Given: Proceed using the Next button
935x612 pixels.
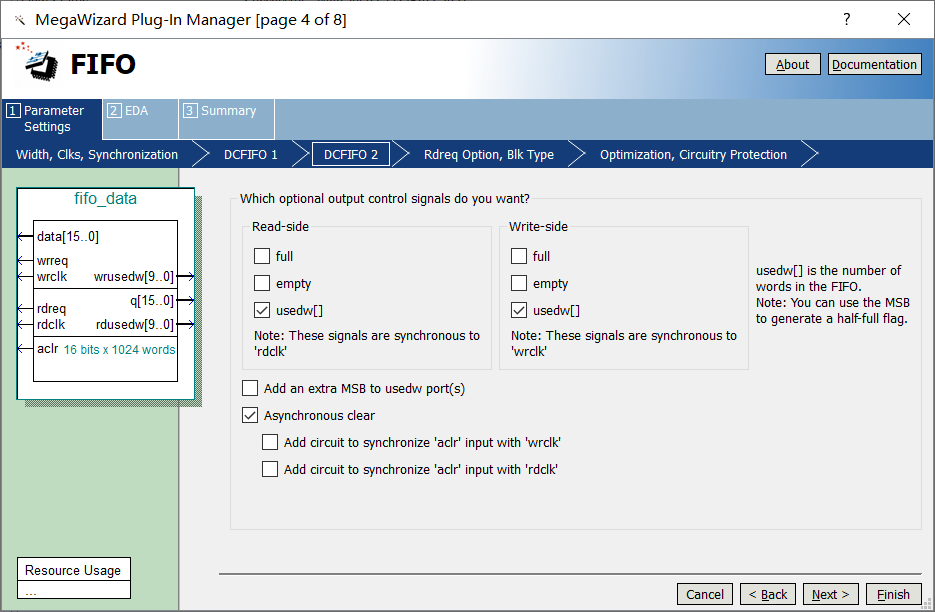Looking at the screenshot, I should (x=830, y=593).
